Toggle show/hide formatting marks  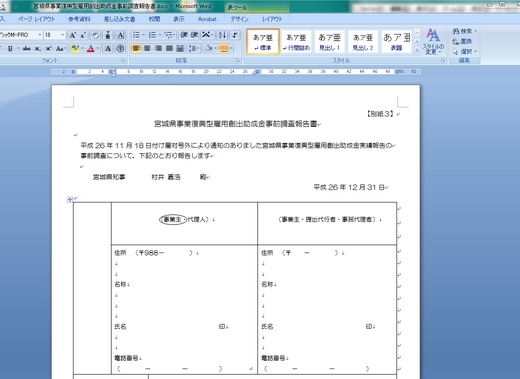point(235,35)
